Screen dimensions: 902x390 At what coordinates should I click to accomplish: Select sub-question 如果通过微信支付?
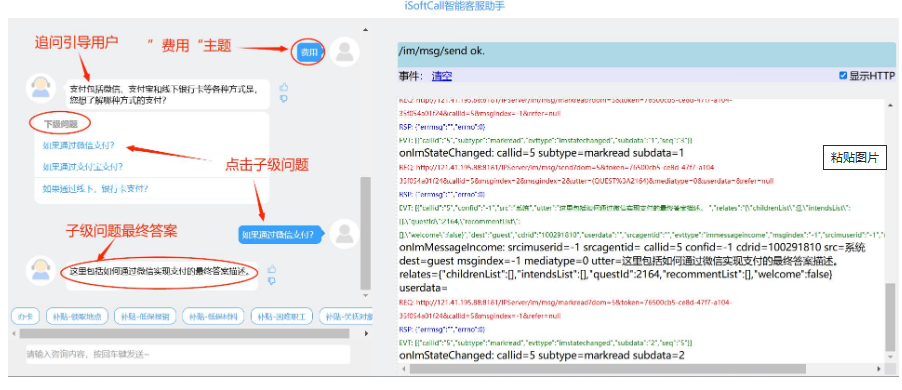point(78,145)
